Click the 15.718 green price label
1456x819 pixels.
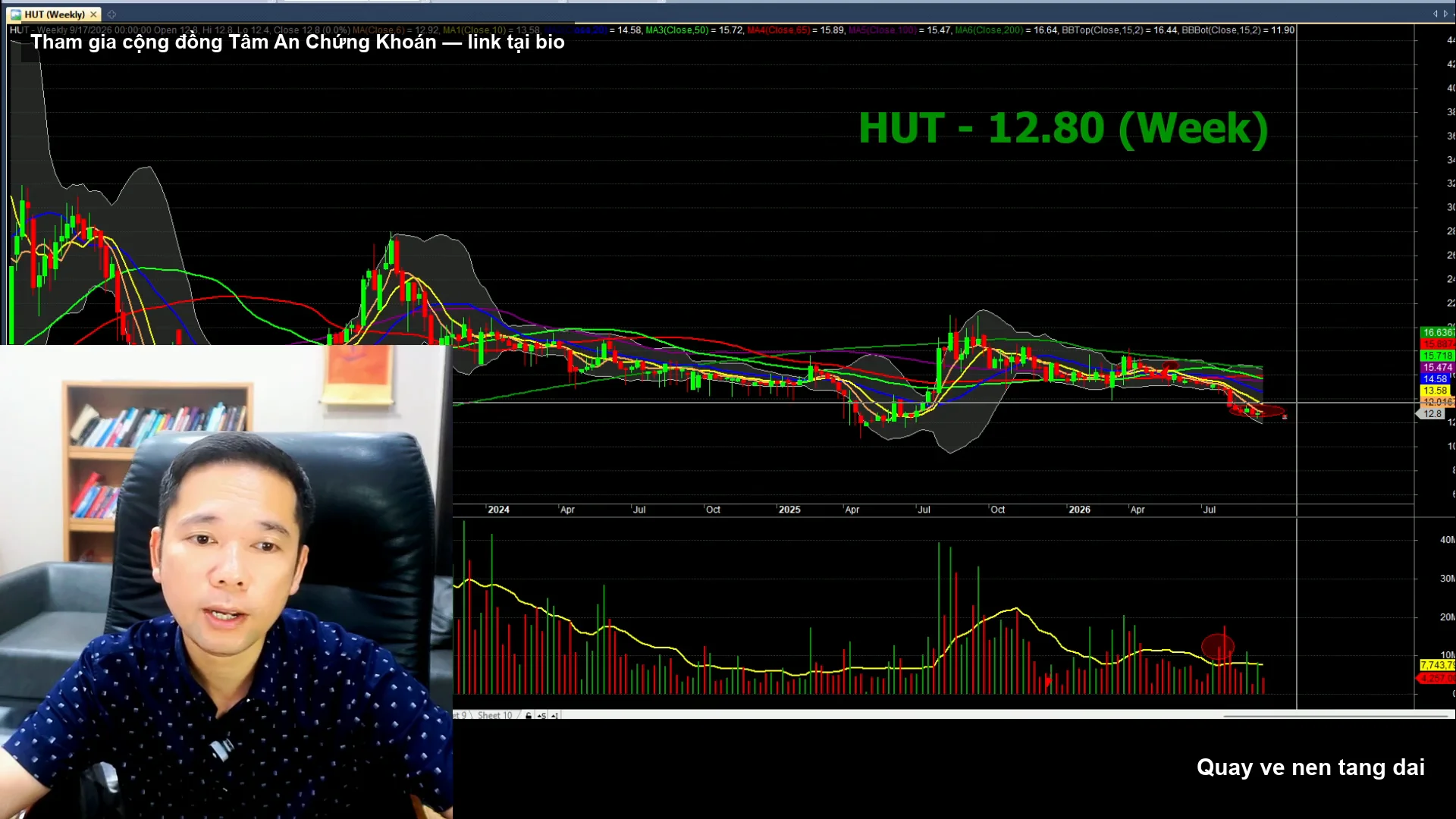click(x=1437, y=356)
